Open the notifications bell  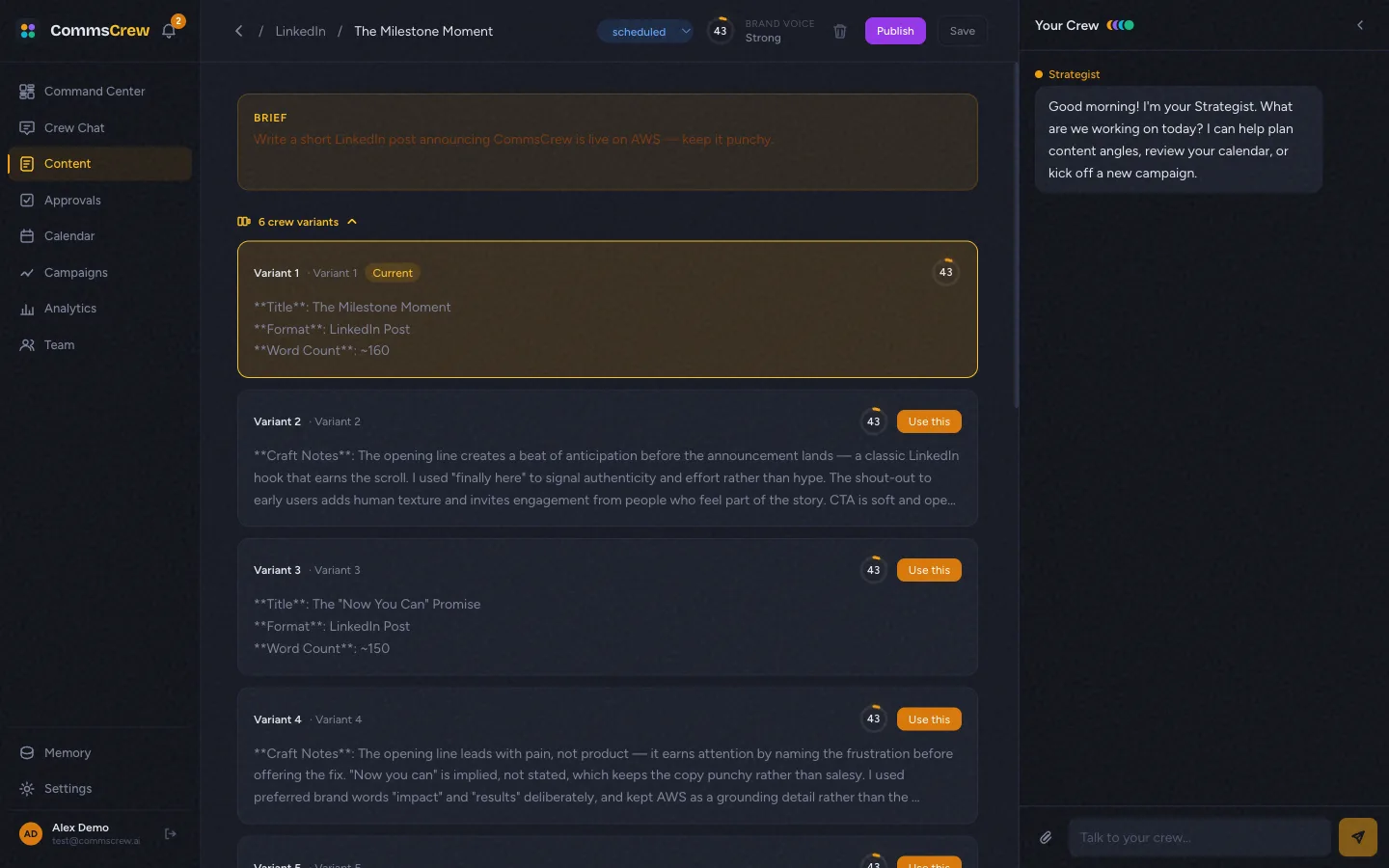point(169,31)
